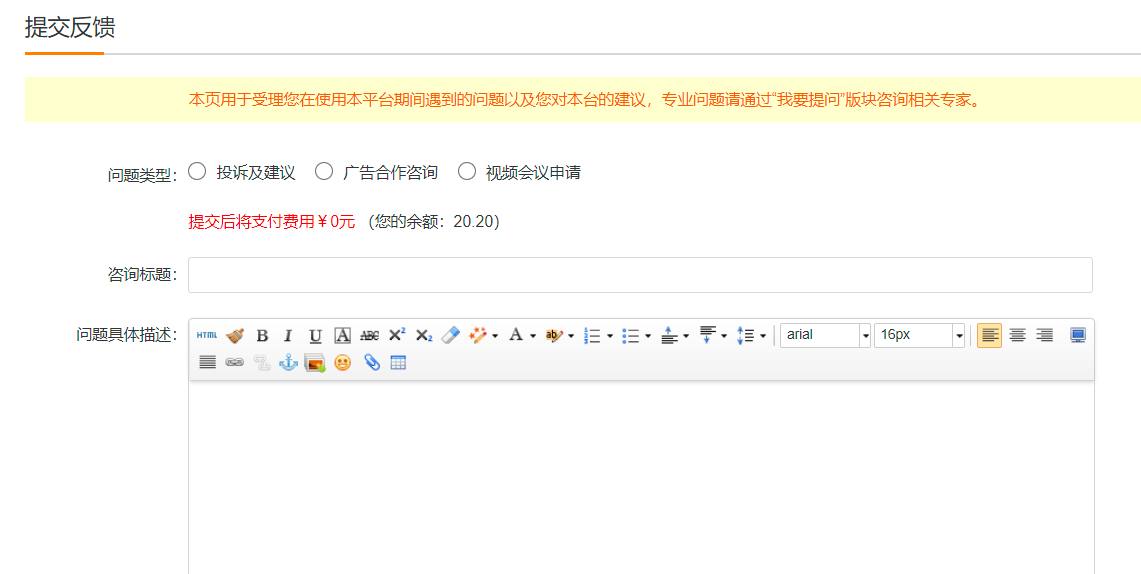The image size is (1141, 574).
Task: Apply italic formatting
Action: (288, 336)
